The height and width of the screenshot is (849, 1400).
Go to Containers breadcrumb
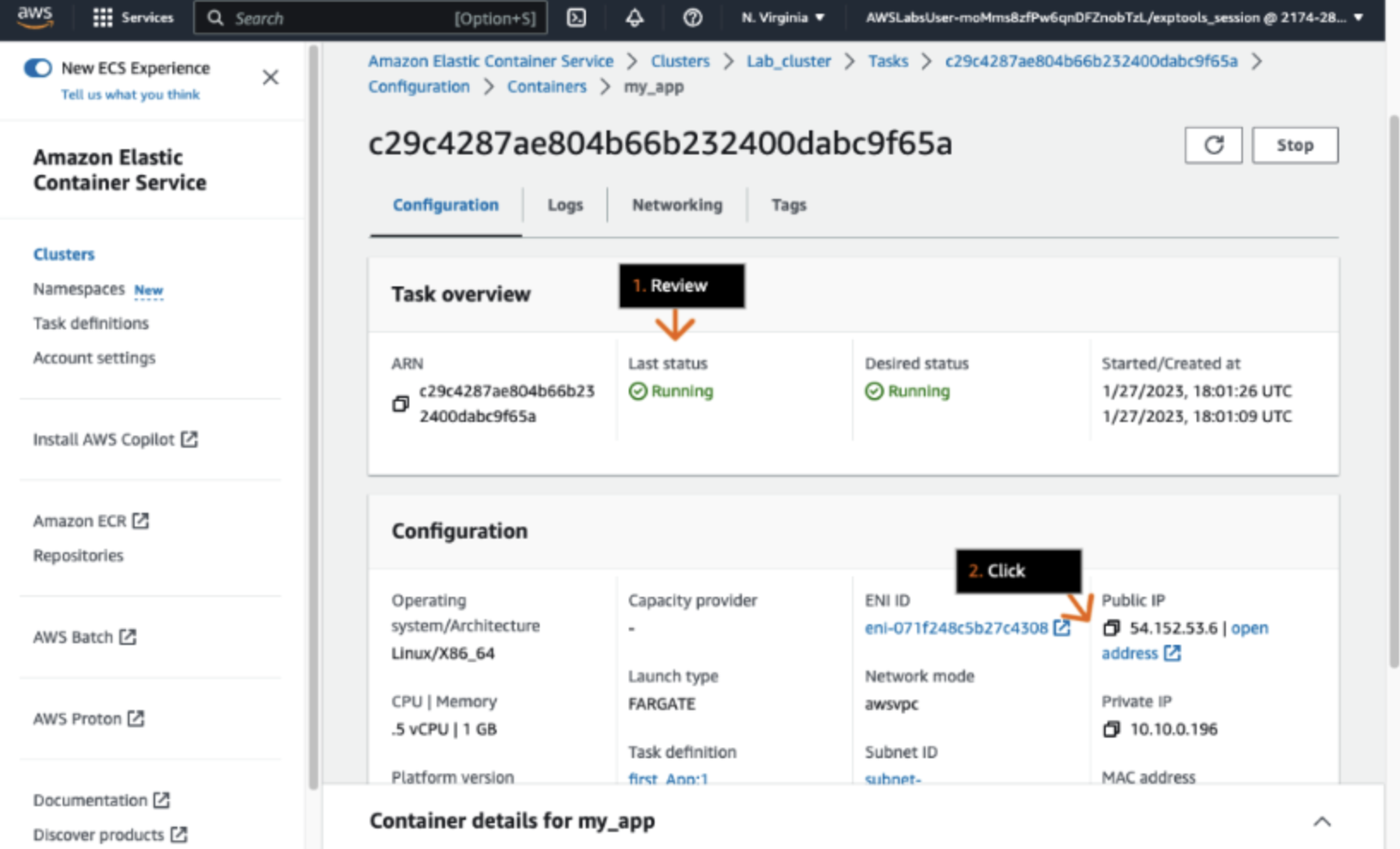pyautogui.click(x=546, y=87)
